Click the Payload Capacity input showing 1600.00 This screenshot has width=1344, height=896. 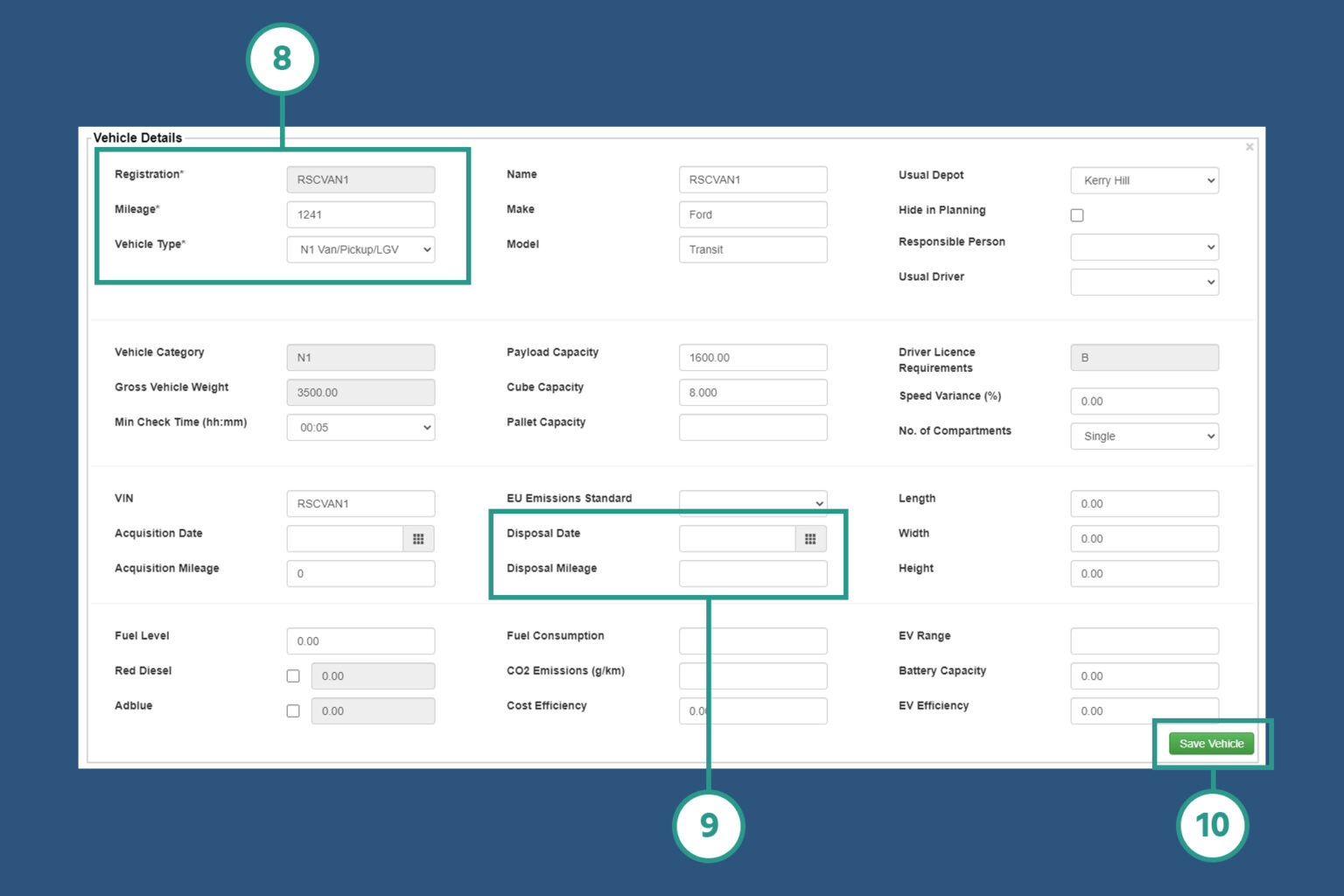pyautogui.click(x=752, y=357)
